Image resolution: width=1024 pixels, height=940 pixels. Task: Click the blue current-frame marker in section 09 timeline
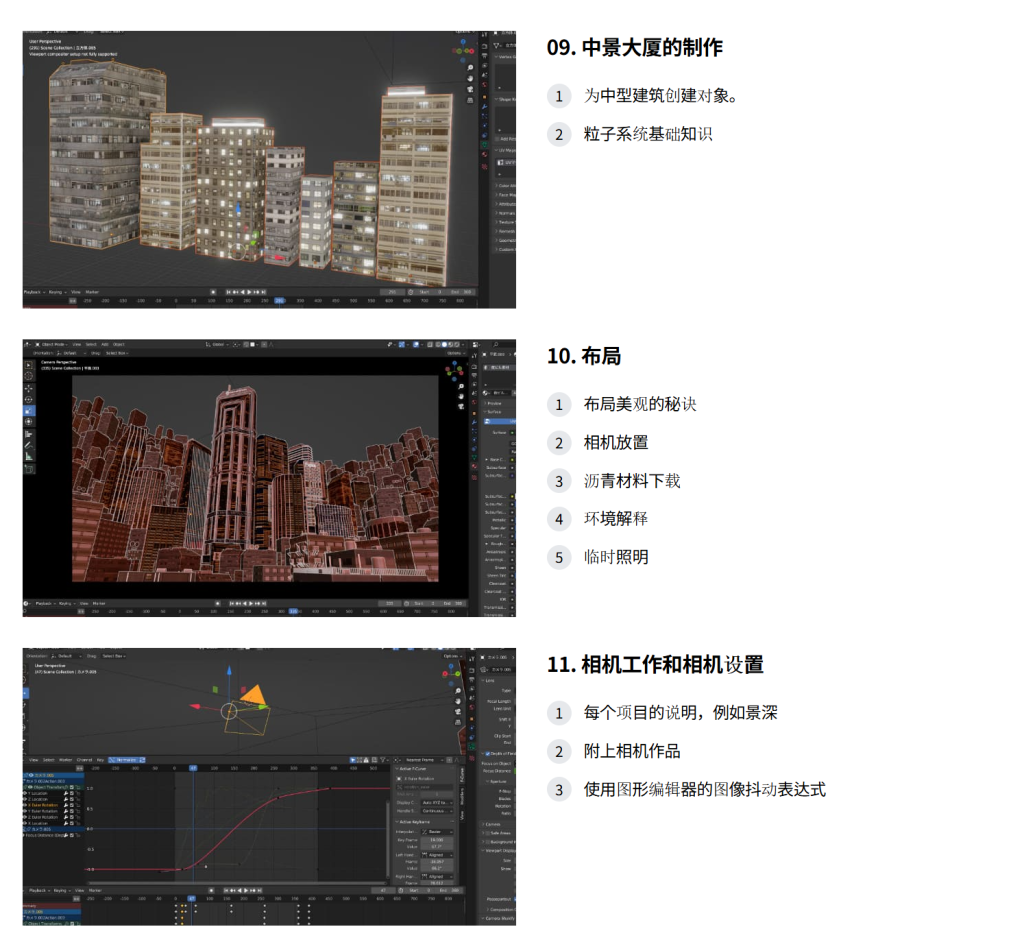point(280,300)
